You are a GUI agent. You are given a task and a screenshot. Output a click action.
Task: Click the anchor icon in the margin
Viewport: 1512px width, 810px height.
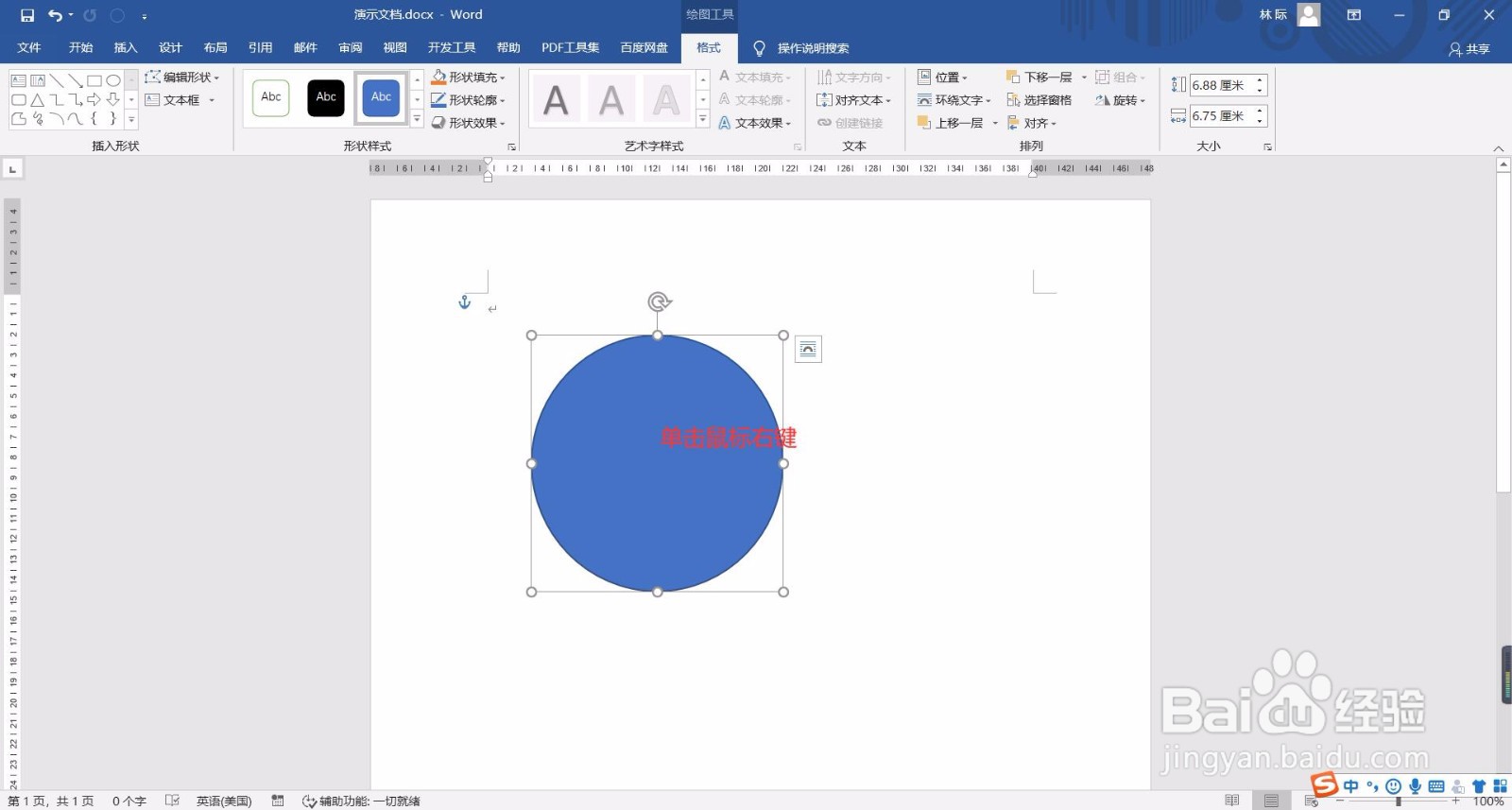point(464,302)
